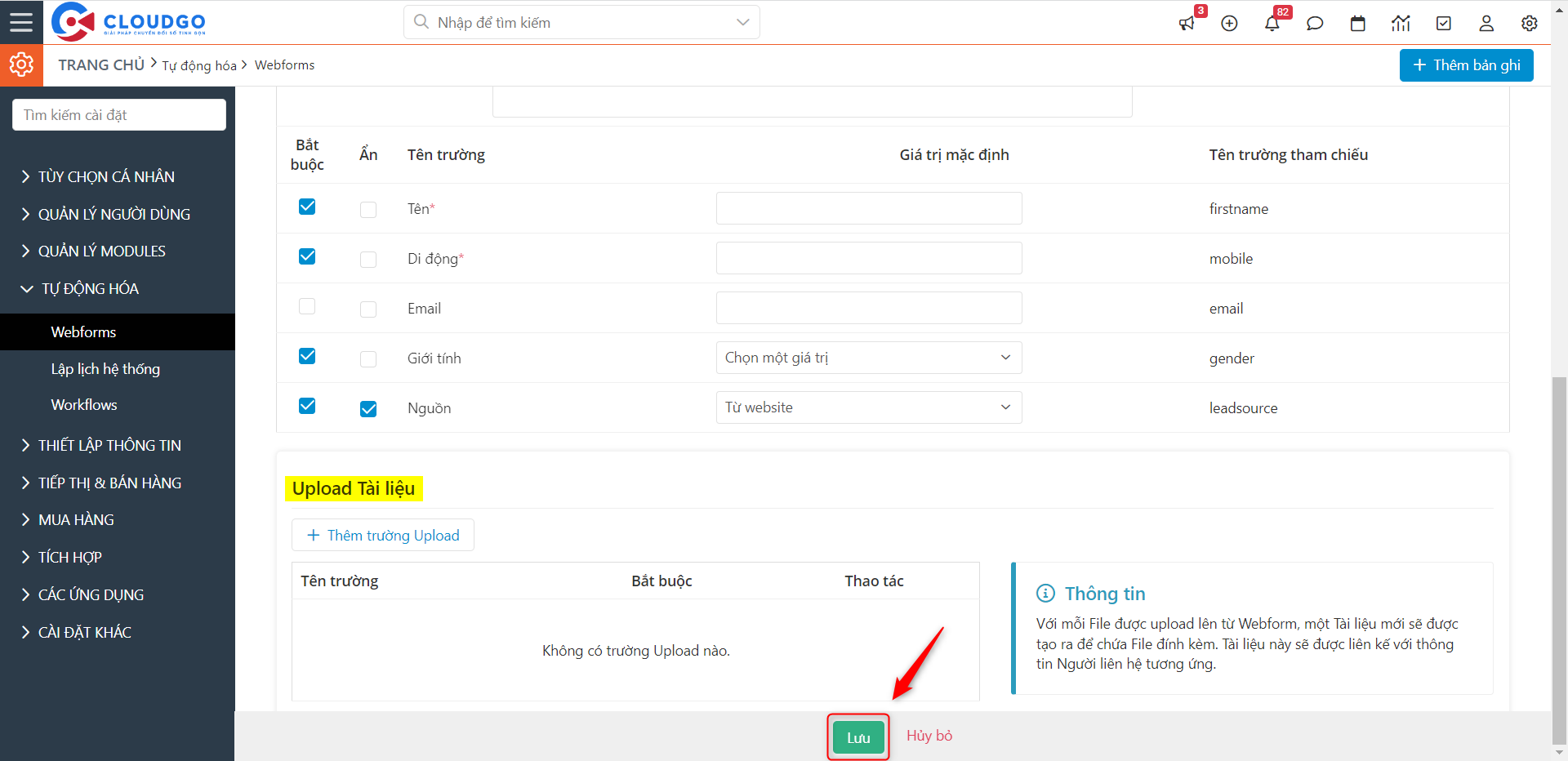Expand the QUẢN LÝ NGƯỜI DÙNG section
The image size is (1568, 761).
click(x=114, y=214)
